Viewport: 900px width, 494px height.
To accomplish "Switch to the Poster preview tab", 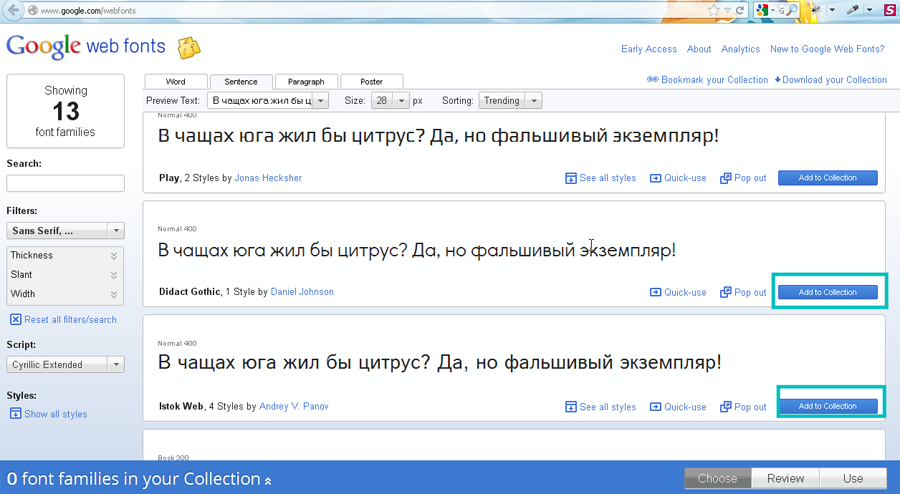I will pyautogui.click(x=371, y=81).
